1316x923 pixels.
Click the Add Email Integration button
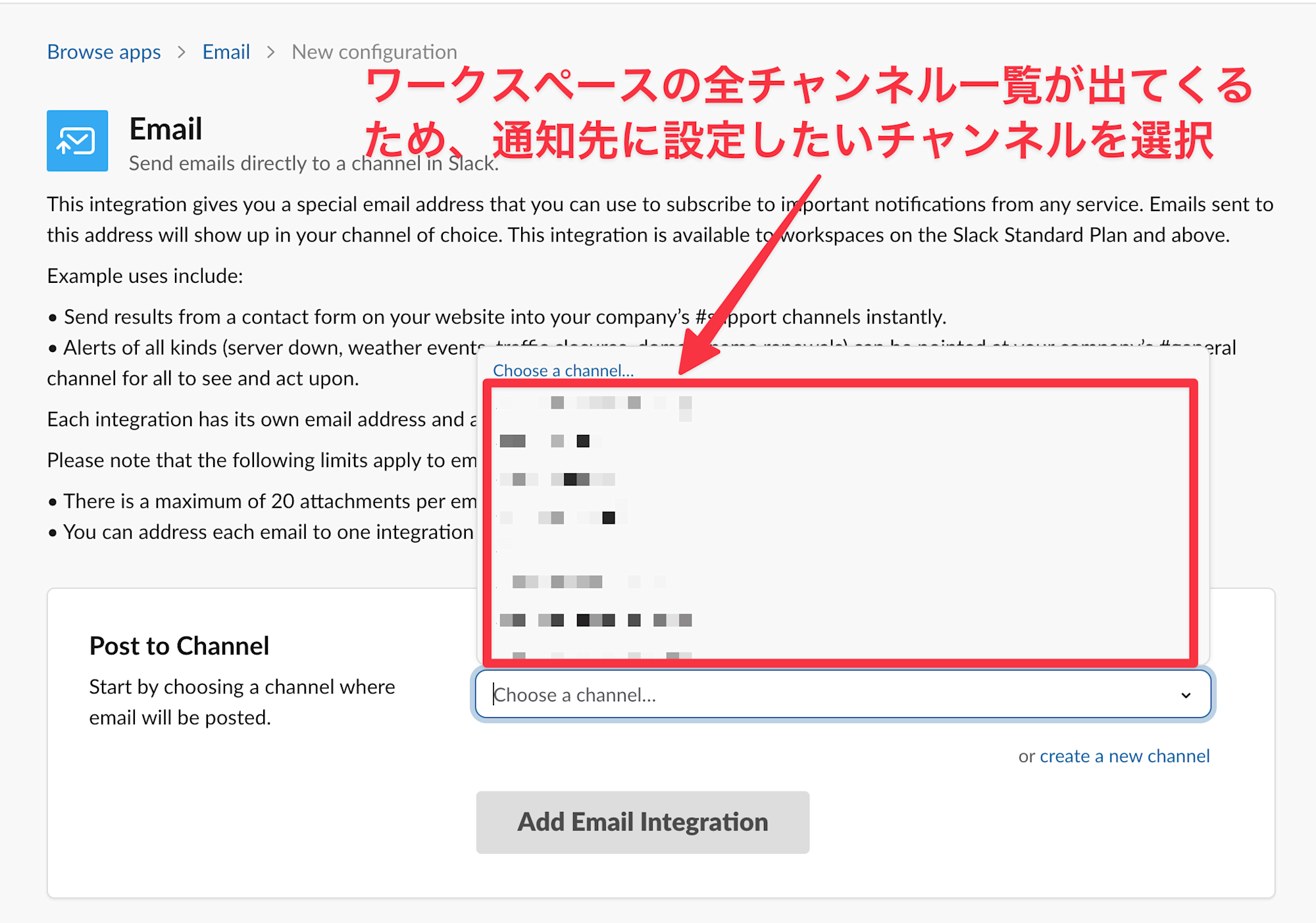point(643,822)
